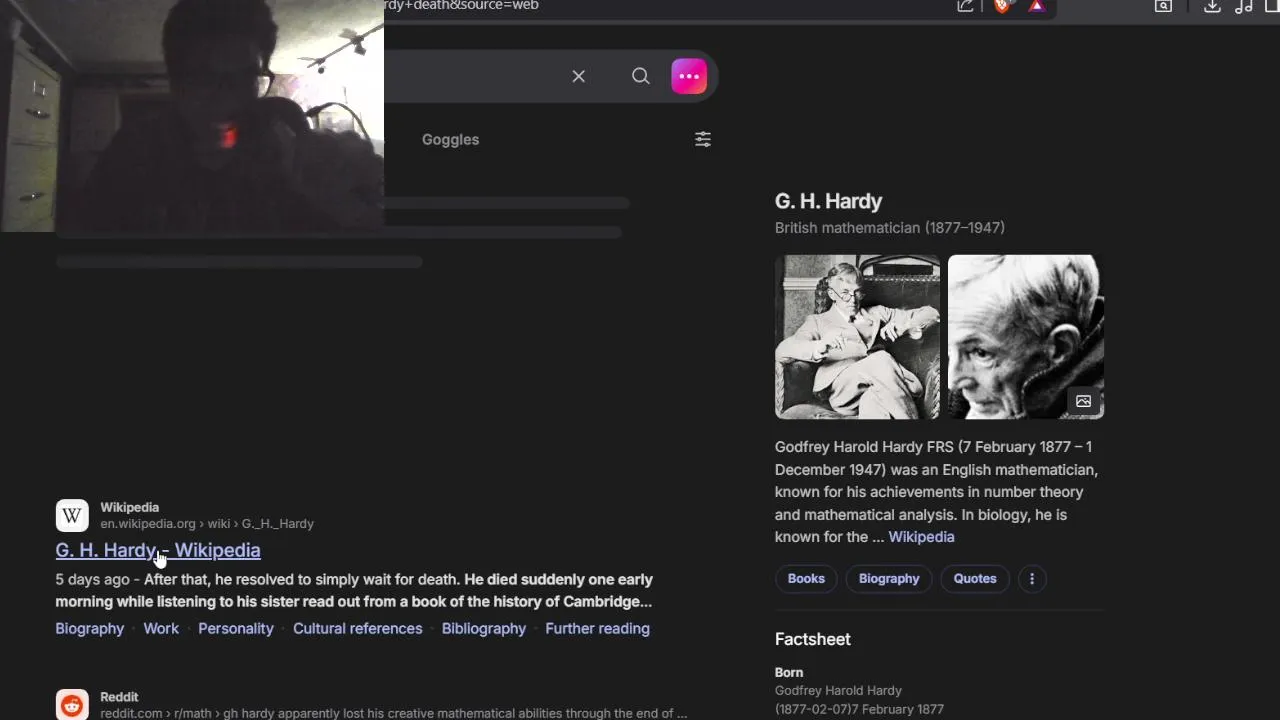The width and height of the screenshot is (1280, 720).
Task: Select the Quotes chip
Action: [975, 579]
